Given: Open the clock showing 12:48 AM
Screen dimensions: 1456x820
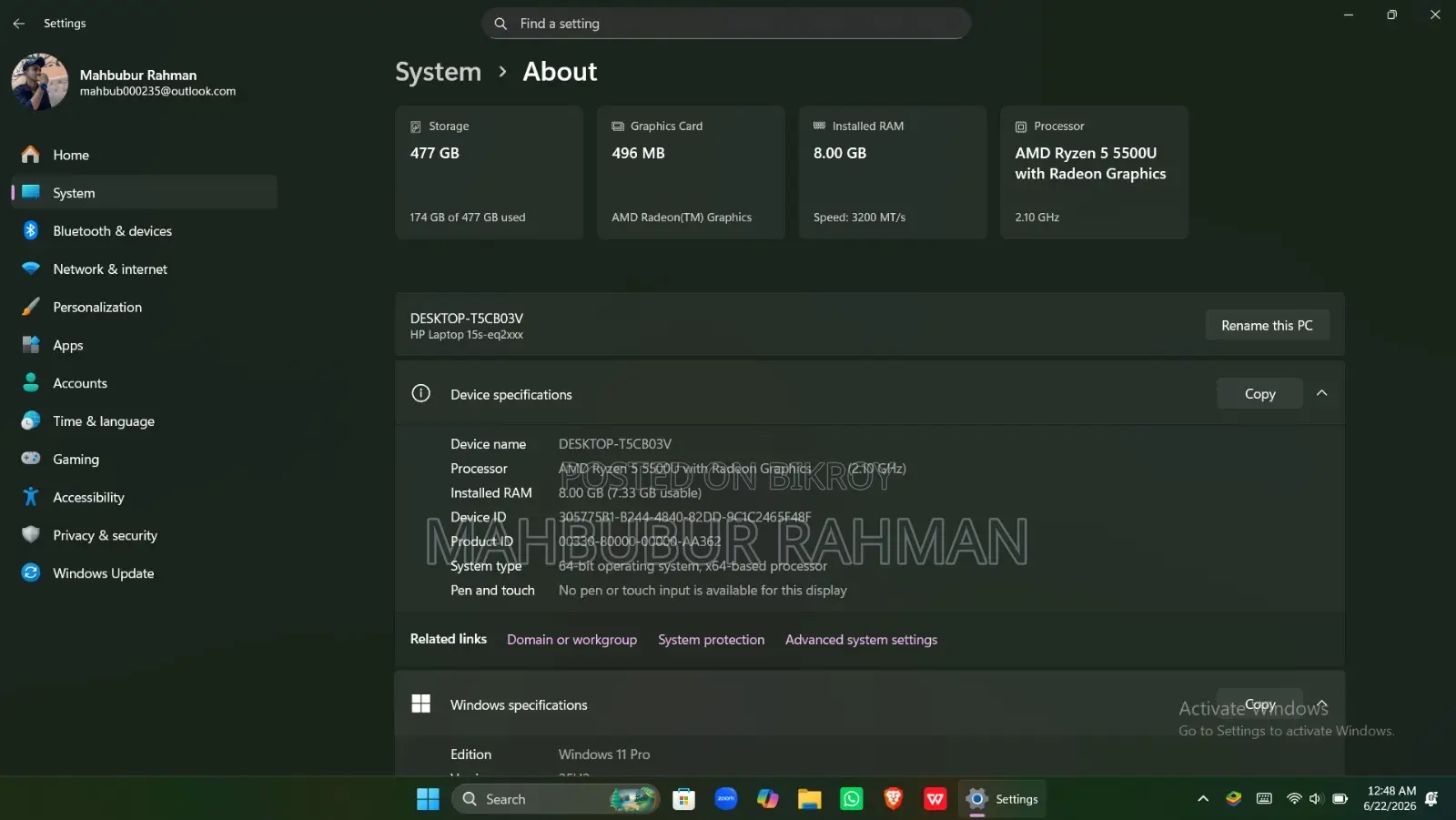Looking at the screenshot, I should tap(1390, 798).
